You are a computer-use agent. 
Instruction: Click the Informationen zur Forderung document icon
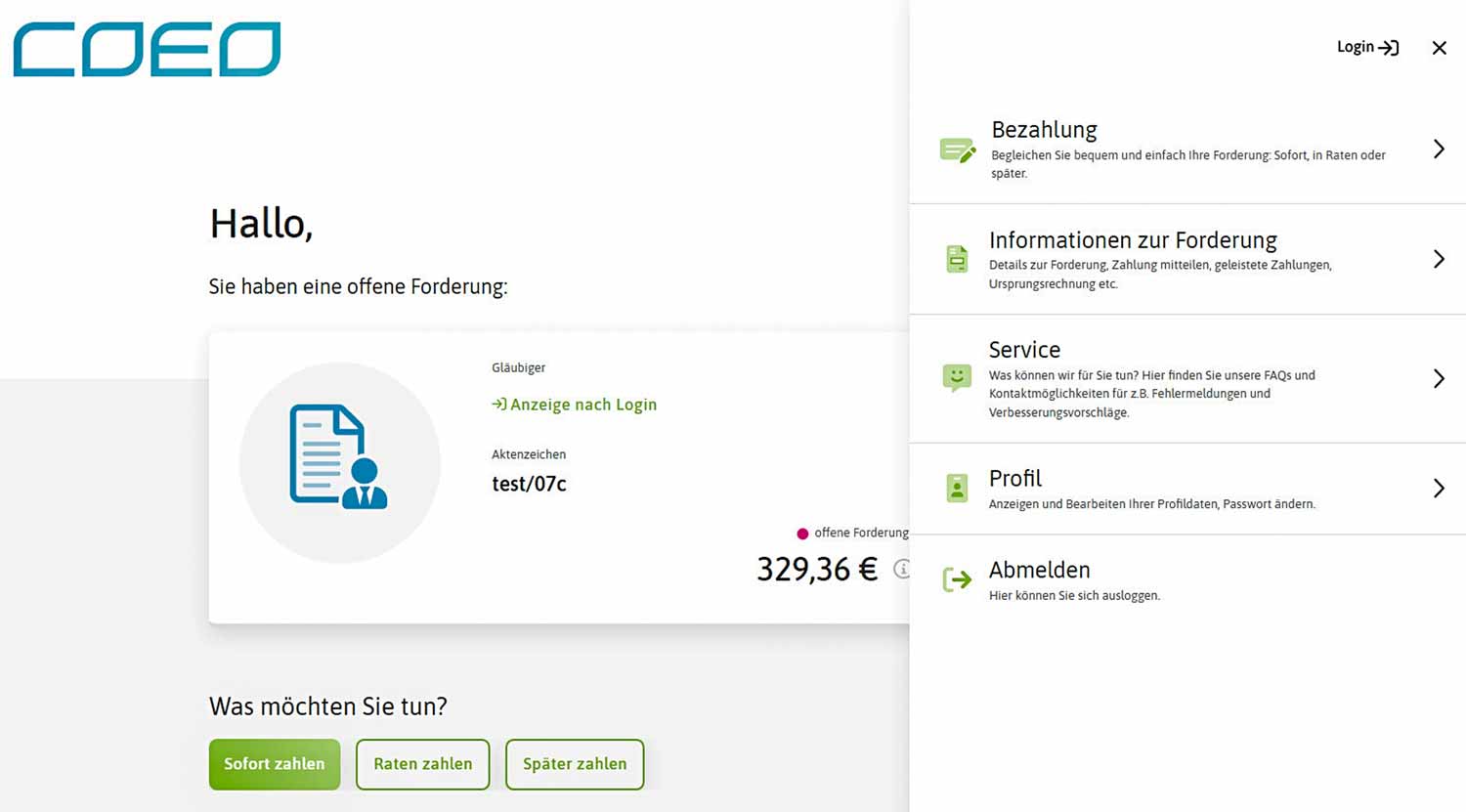[x=957, y=259]
